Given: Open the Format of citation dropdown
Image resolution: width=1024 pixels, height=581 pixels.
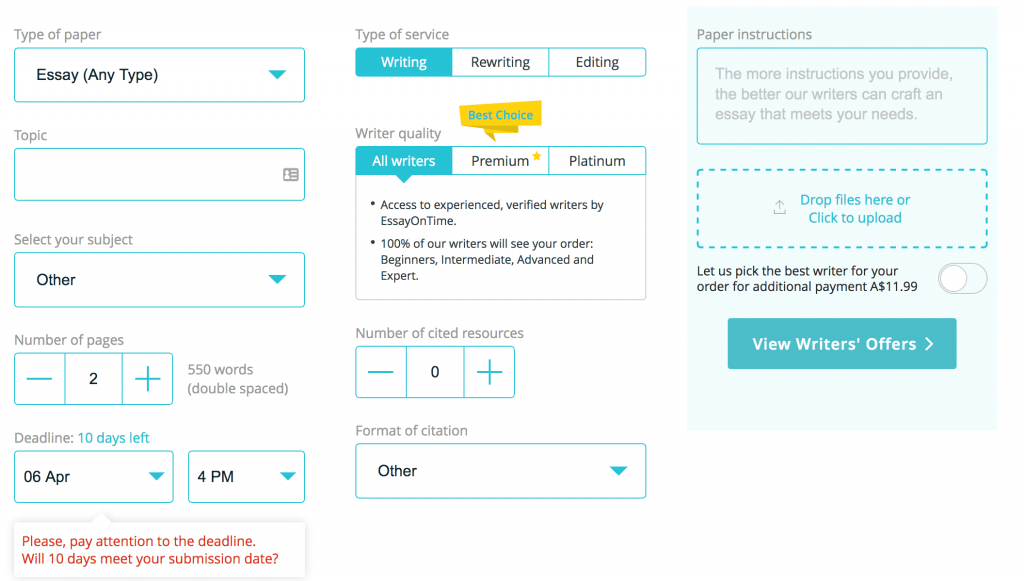Looking at the screenshot, I should coord(500,471).
